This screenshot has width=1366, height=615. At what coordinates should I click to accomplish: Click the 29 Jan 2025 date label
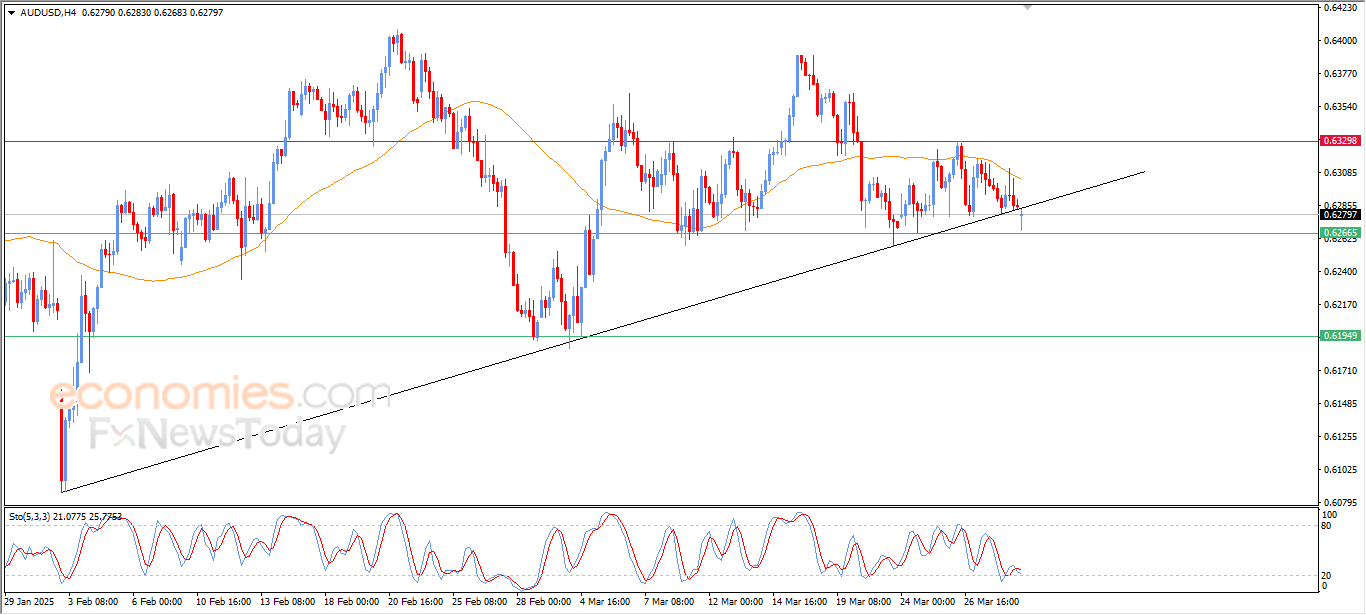(28, 602)
